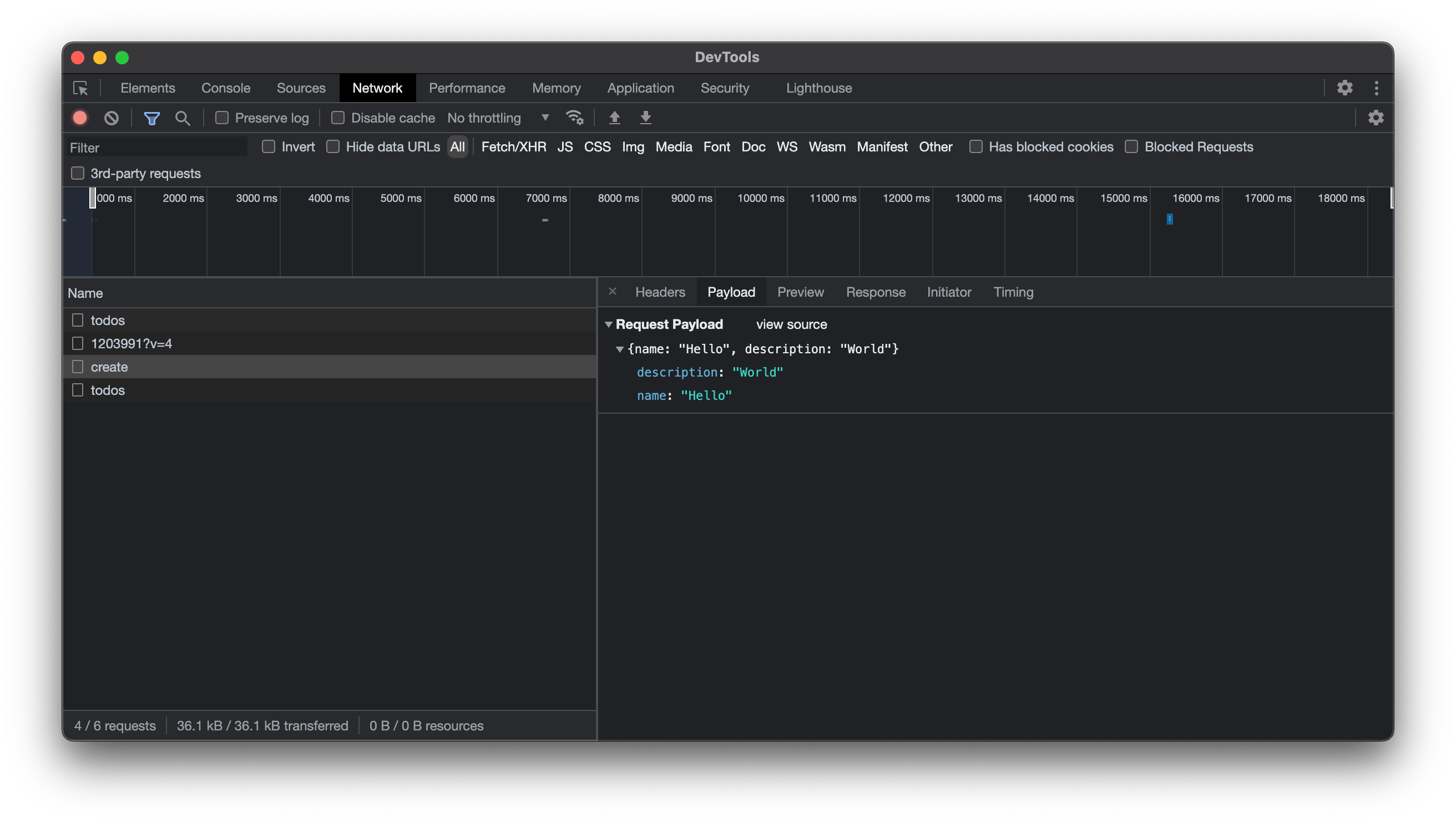This screenshot has width=1456, height=823.
Task: Filter requests by CSS
Action: [597, 147]
